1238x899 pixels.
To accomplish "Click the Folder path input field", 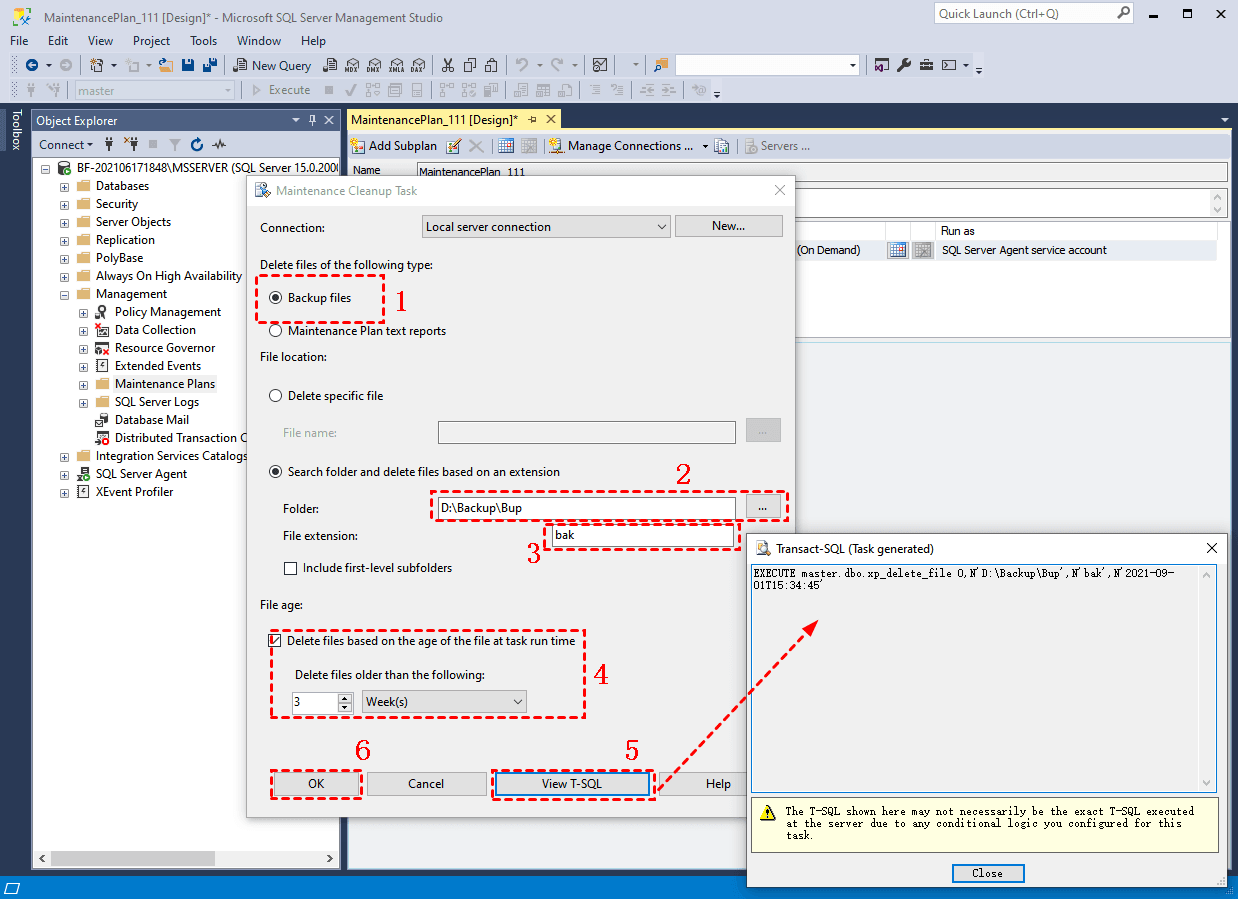I will point(587,508).
